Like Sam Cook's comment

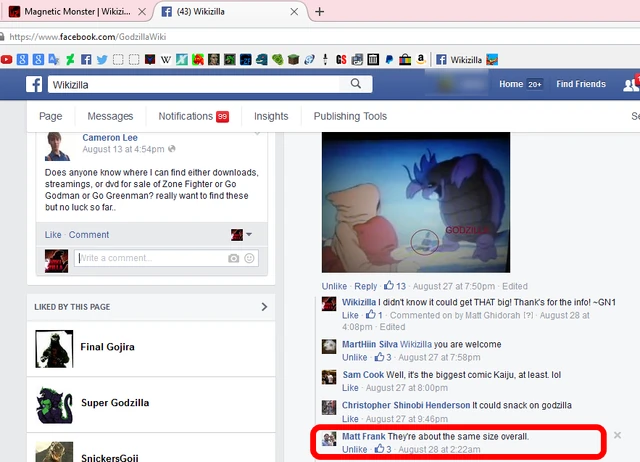pos(350,388)
